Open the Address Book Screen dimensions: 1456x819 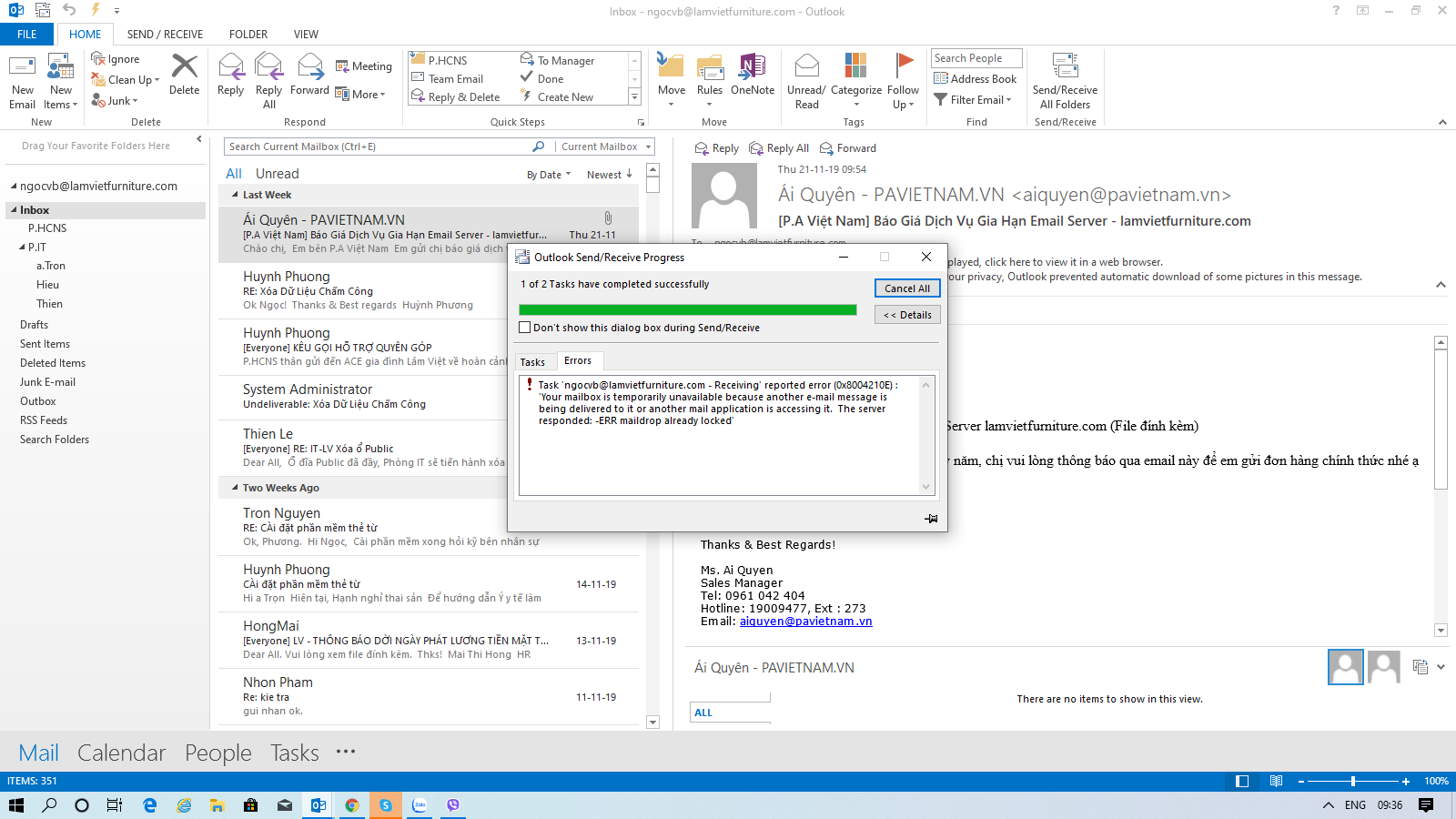976,79
